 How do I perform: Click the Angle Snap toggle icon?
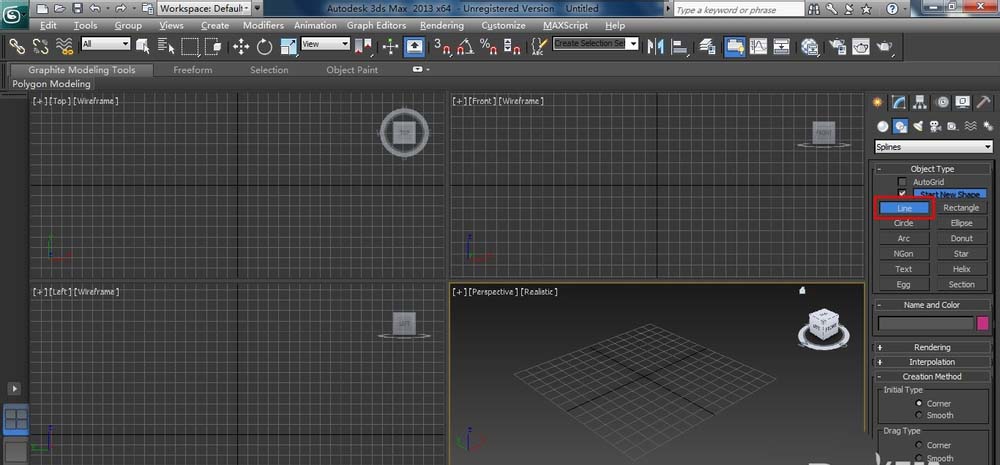pyautogui.click(x=465, y=46)
